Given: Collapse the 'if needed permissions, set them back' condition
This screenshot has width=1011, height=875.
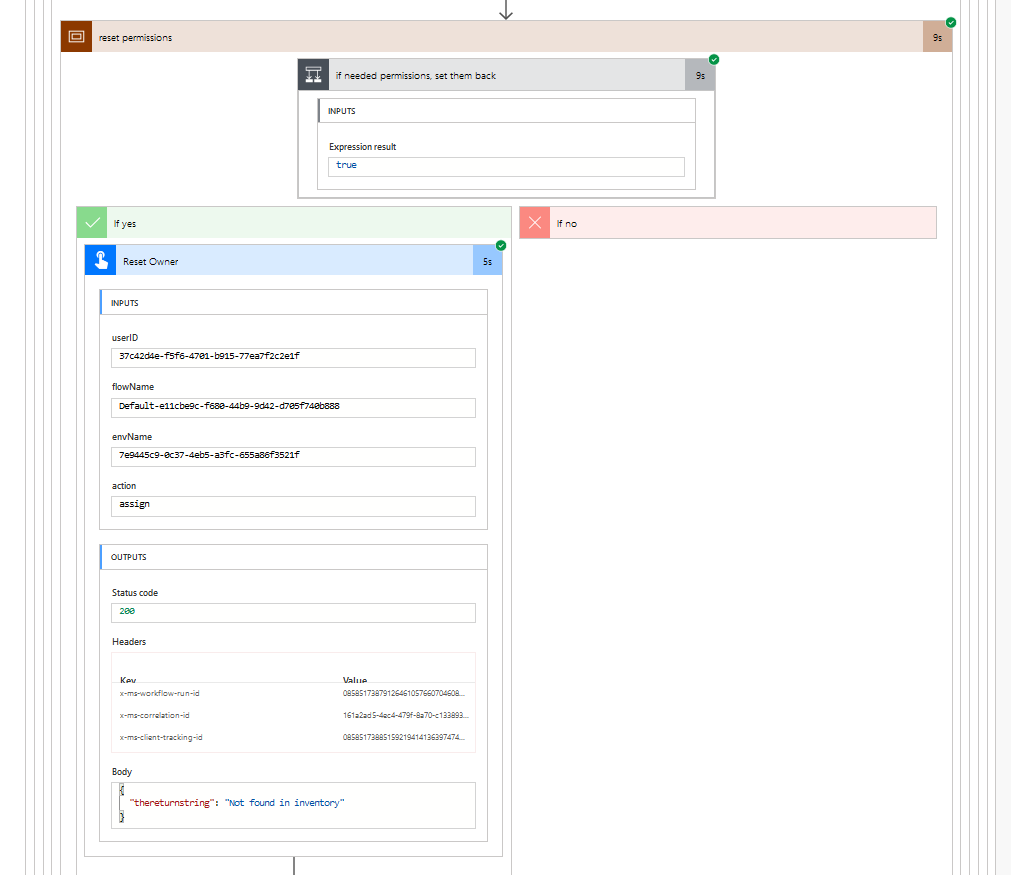Looking at the screenshot, I should pos(500,73).
